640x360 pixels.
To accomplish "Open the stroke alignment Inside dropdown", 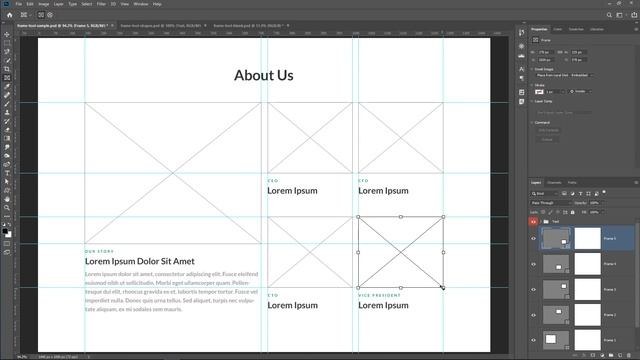I will pos(580,91).
